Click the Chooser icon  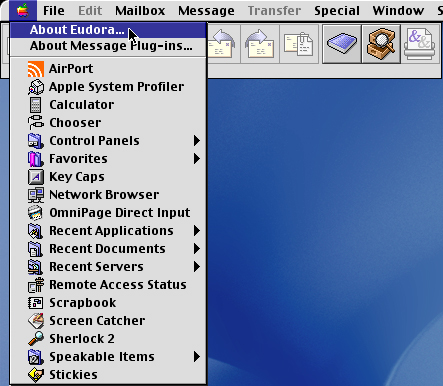tap(36, 123)
